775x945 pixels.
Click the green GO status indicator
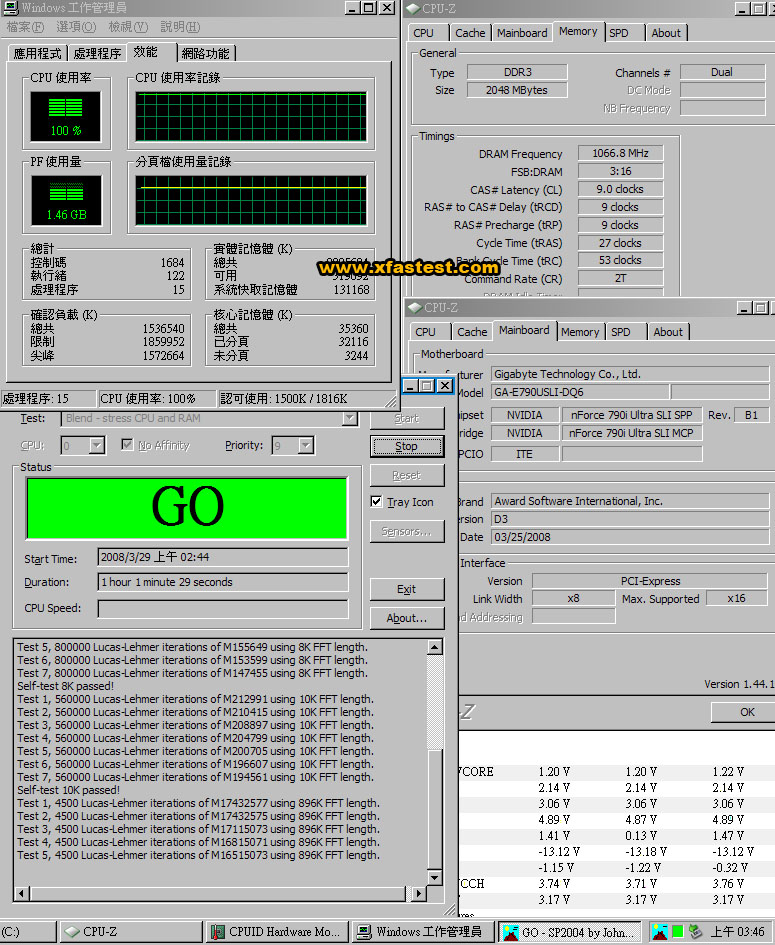click(x=187, y=507)
